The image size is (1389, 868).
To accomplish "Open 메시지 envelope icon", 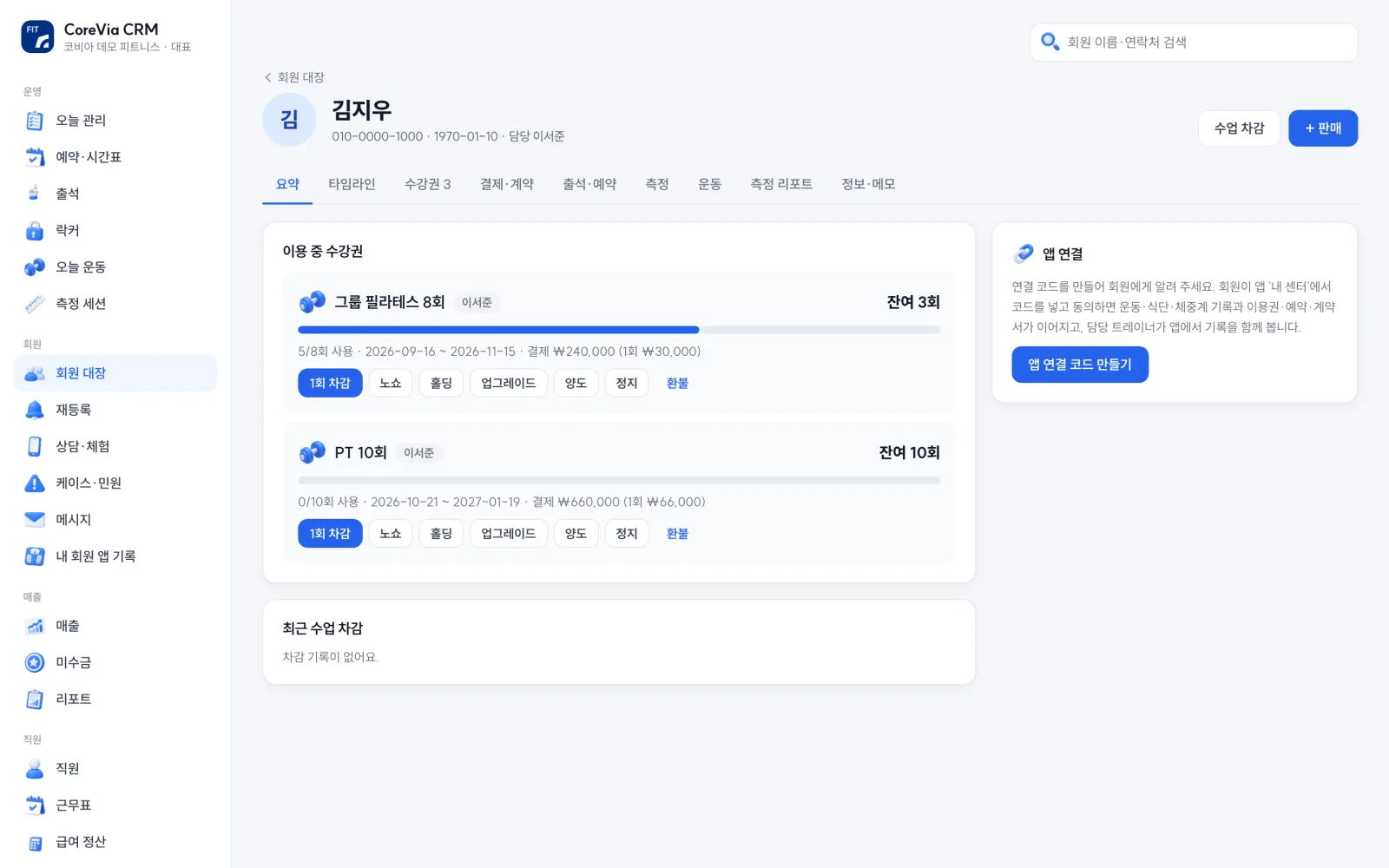I will click(35, 519).
